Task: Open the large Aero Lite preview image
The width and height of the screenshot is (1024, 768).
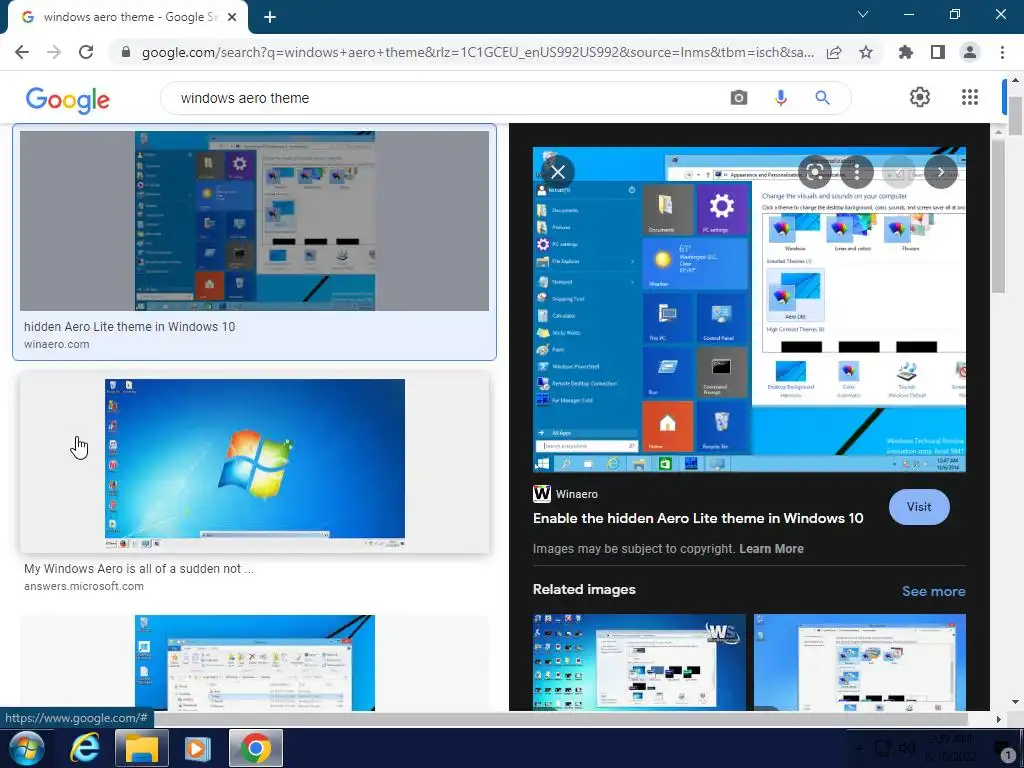Action: pyautogui.click(x=749, y=310)
